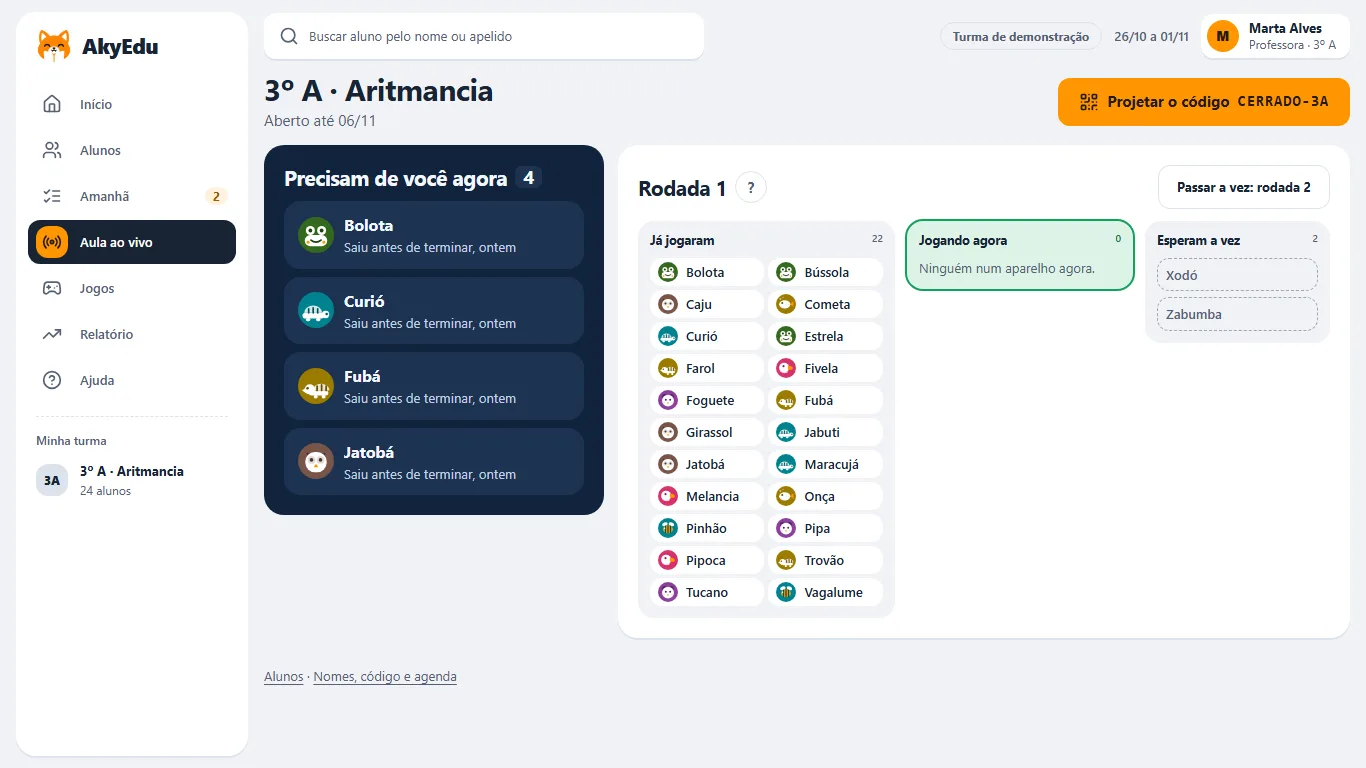Click the Aberto até 06/11 text
The width and height of the screenshot is (1366, 768).
320,121
